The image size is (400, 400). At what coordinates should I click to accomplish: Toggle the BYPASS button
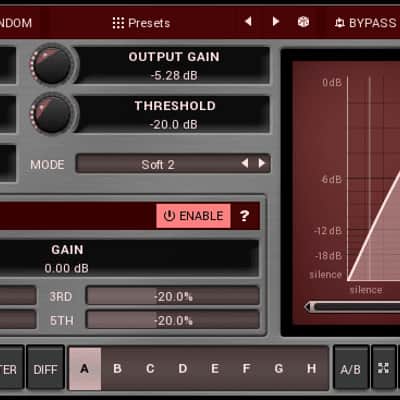(366, 23)
